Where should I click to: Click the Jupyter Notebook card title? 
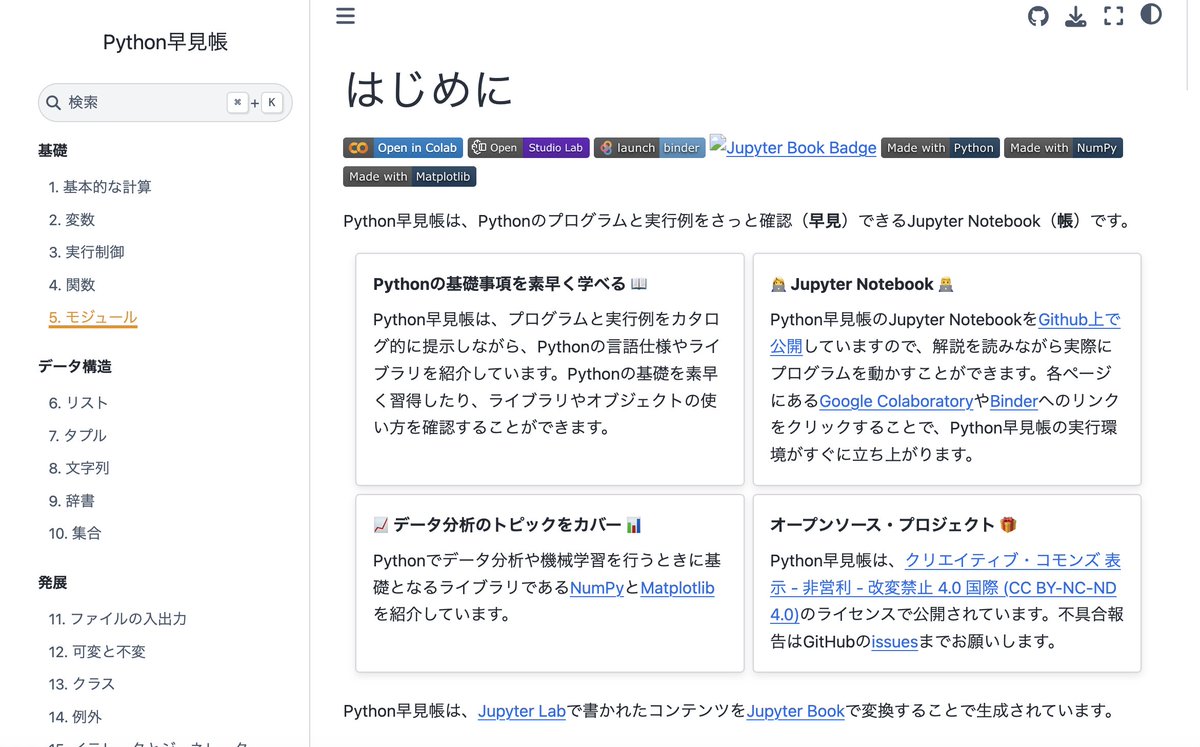coord(862,284)
